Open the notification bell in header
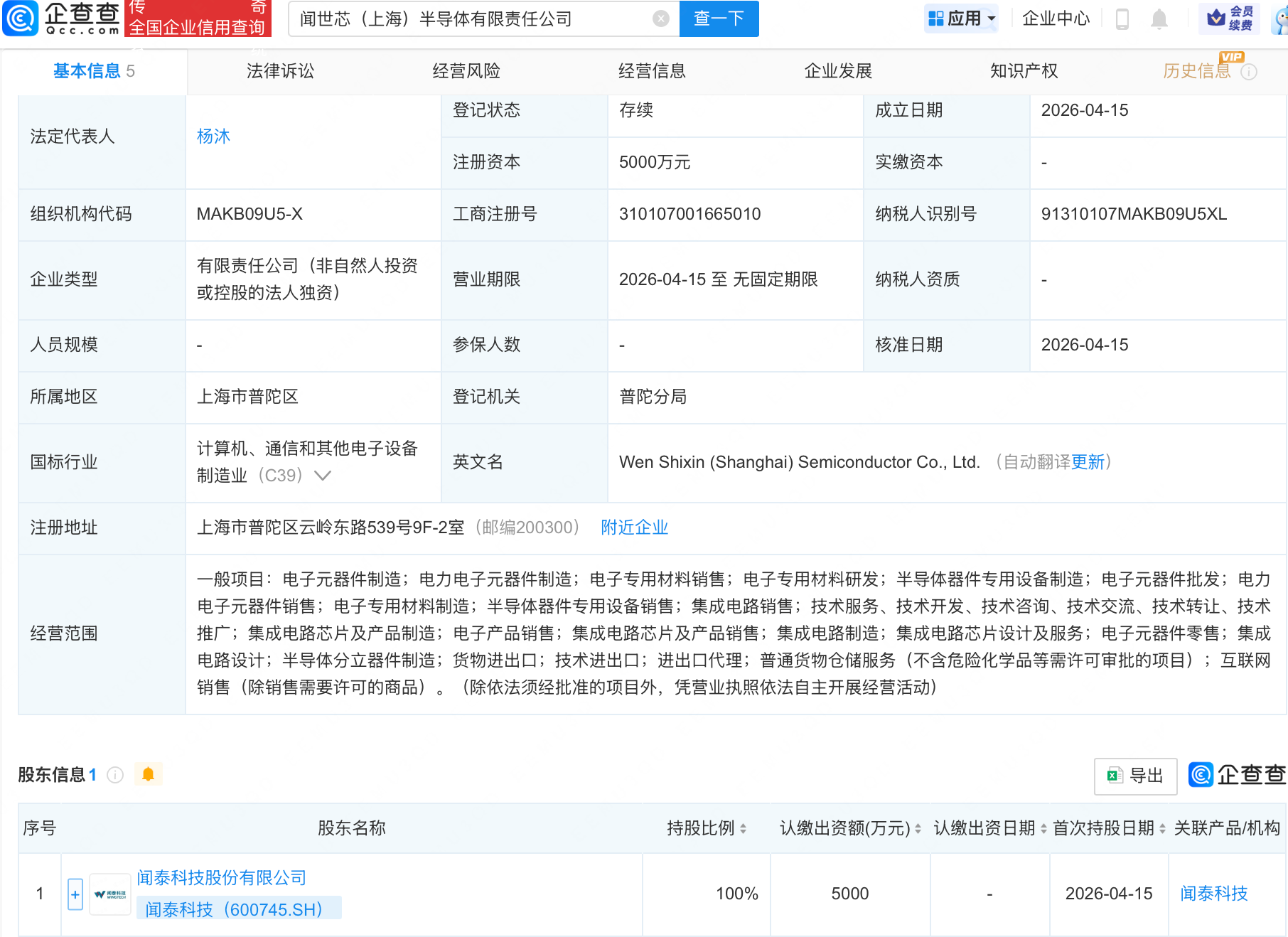Screen dimensions: 1288x937 (1159, 19)
